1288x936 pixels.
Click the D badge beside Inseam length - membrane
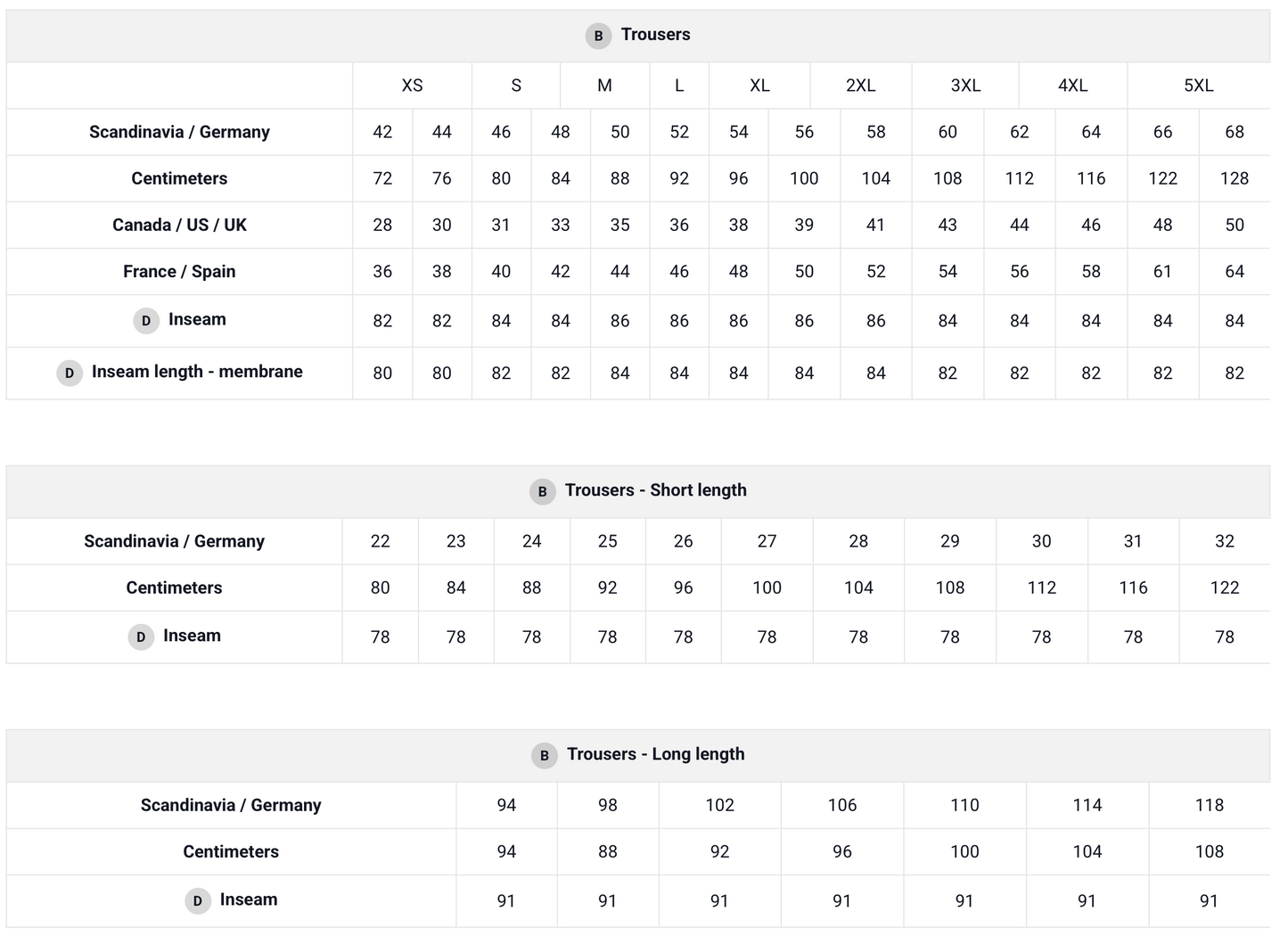[70, 373]
